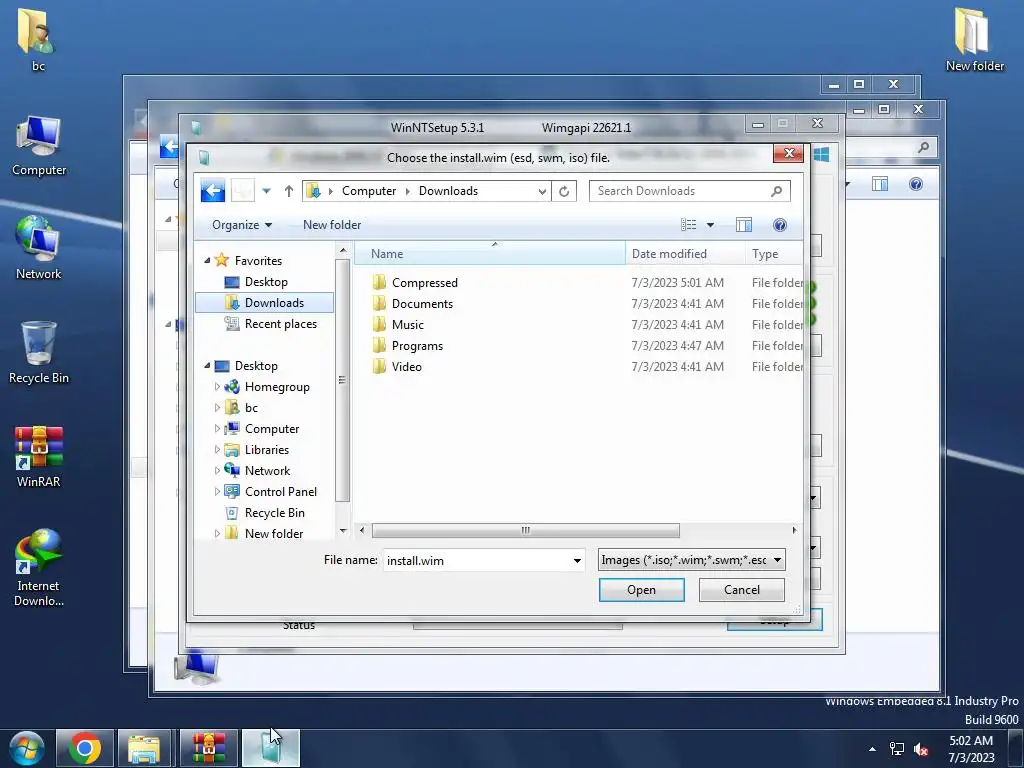
Task: Create a New folder from the toolbar
Action: pos(332,225)
